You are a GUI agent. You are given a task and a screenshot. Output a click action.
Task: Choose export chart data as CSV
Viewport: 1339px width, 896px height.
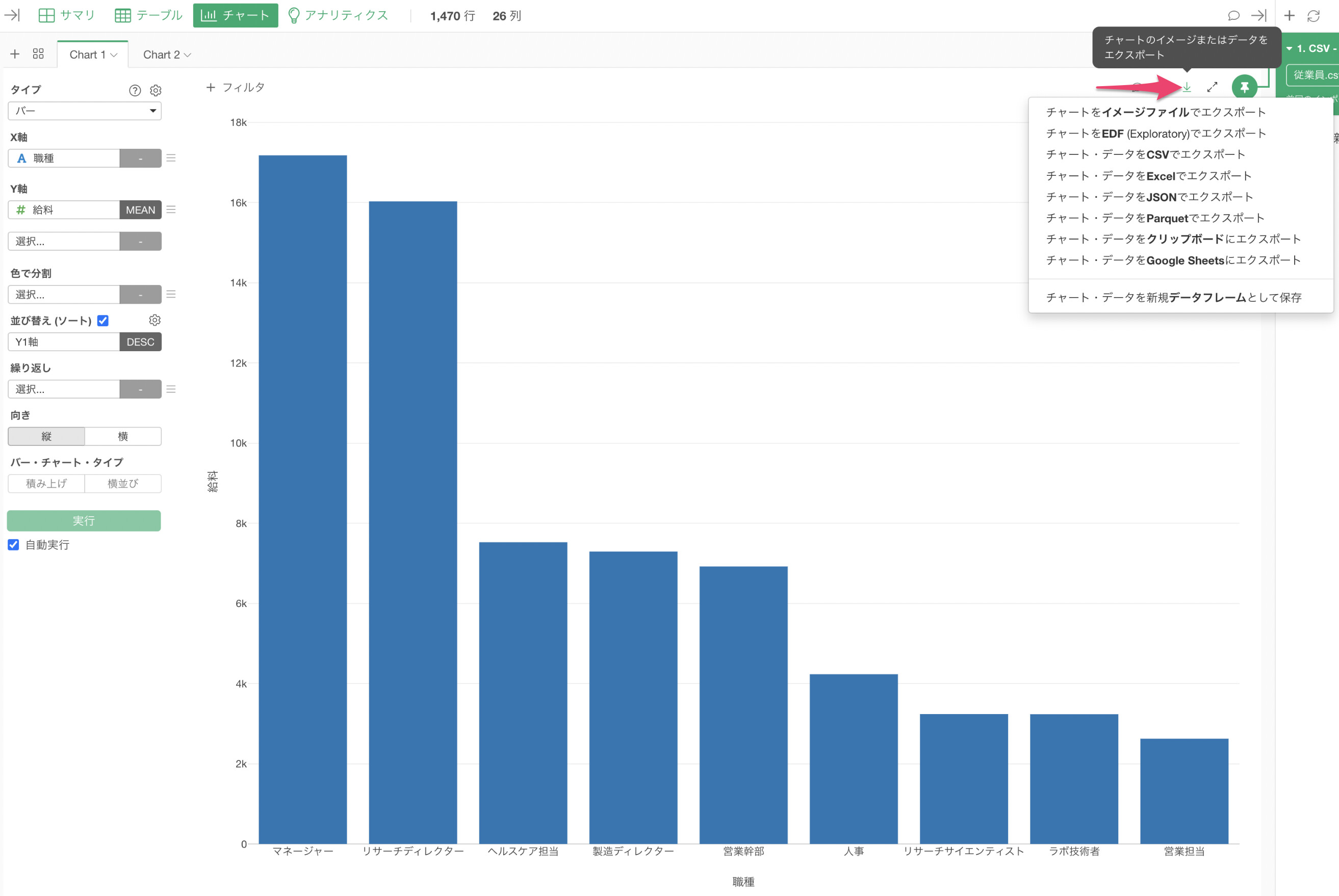(x=1145, y=154)
